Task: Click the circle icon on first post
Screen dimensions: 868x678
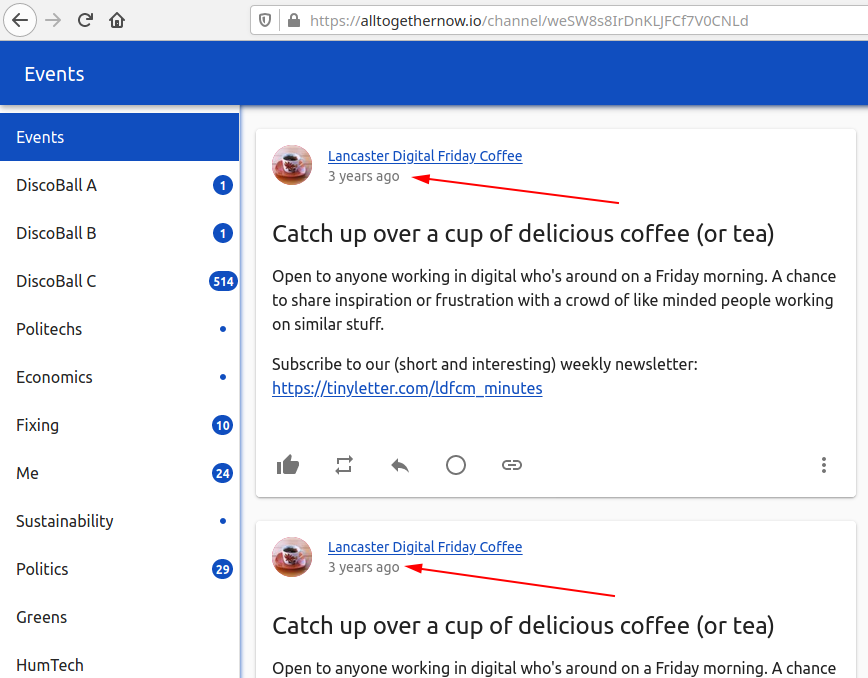Action: pyautogui.click(x=456, y=465)
